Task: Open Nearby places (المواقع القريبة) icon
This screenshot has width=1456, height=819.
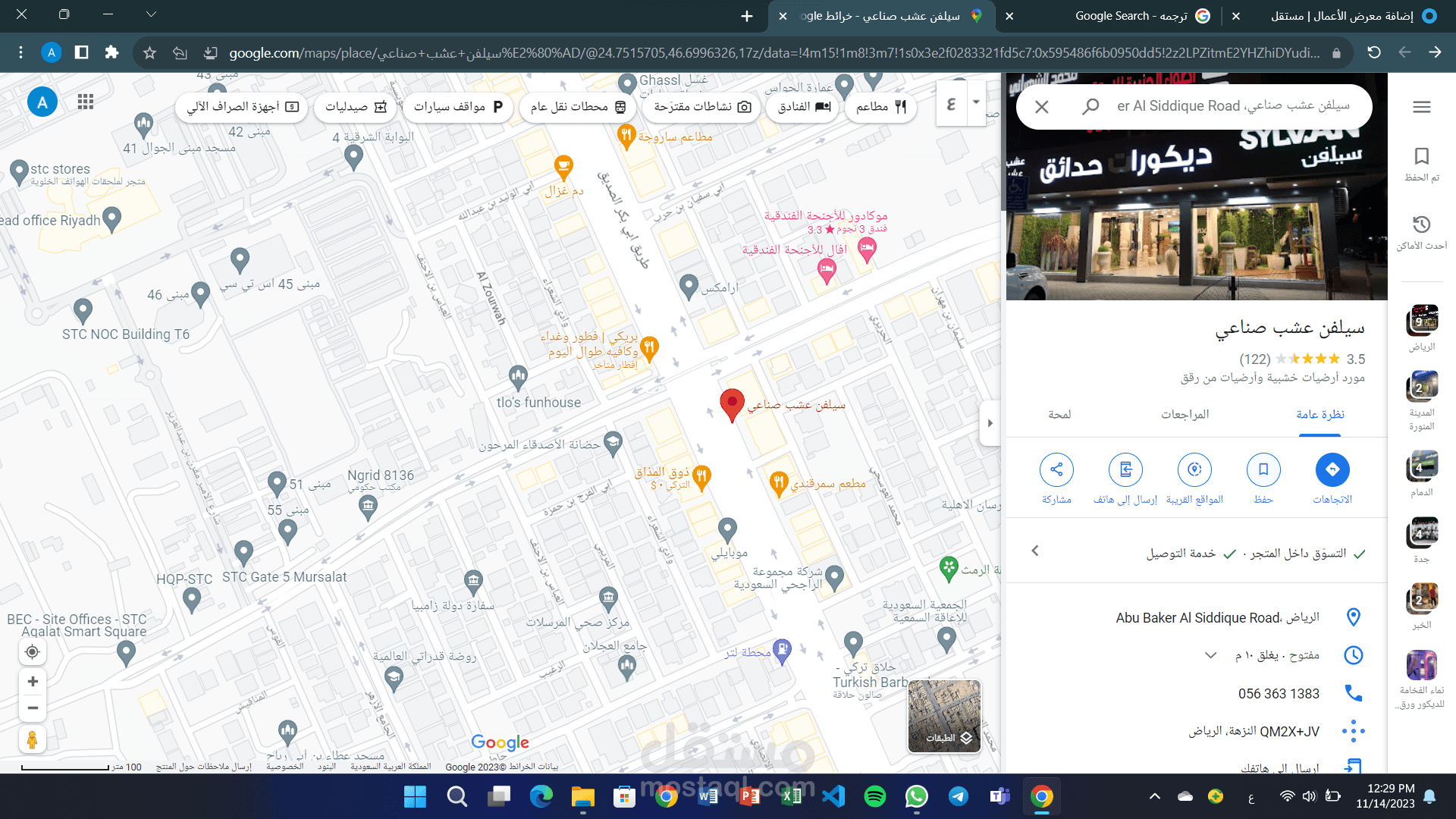Action: coord(1194,470)
